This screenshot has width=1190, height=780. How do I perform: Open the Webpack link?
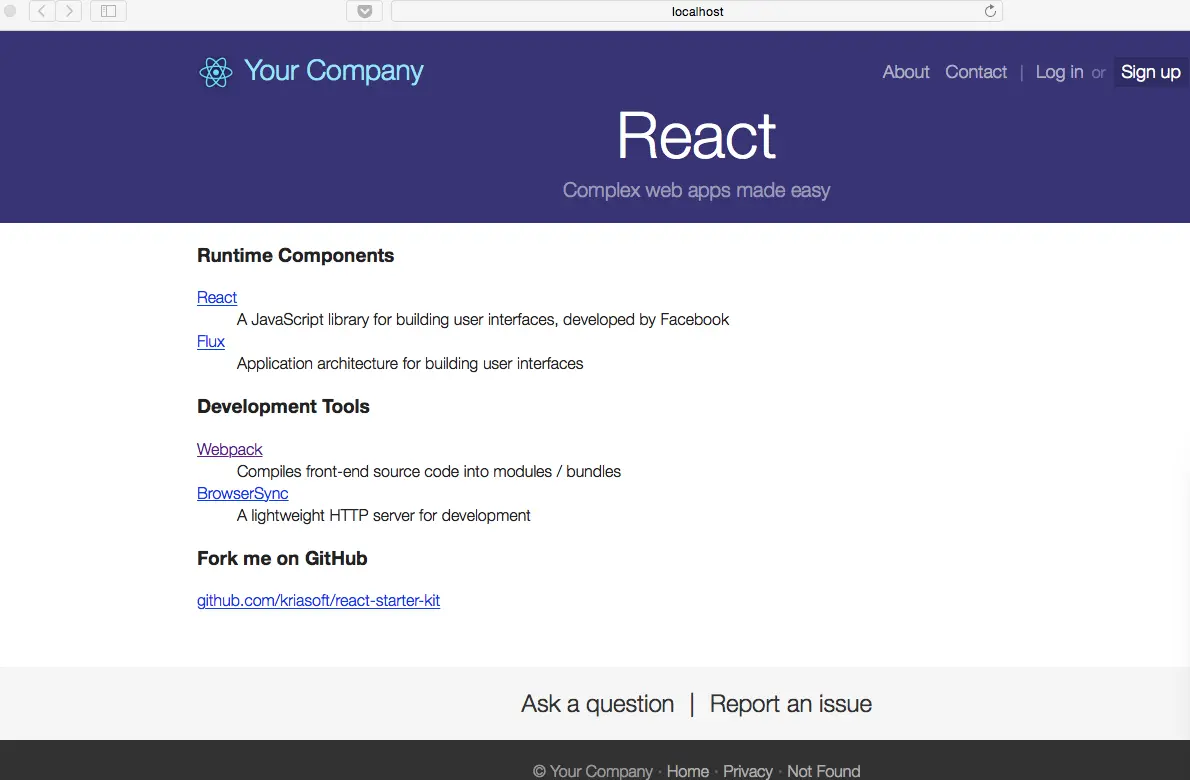coord(229,449)
